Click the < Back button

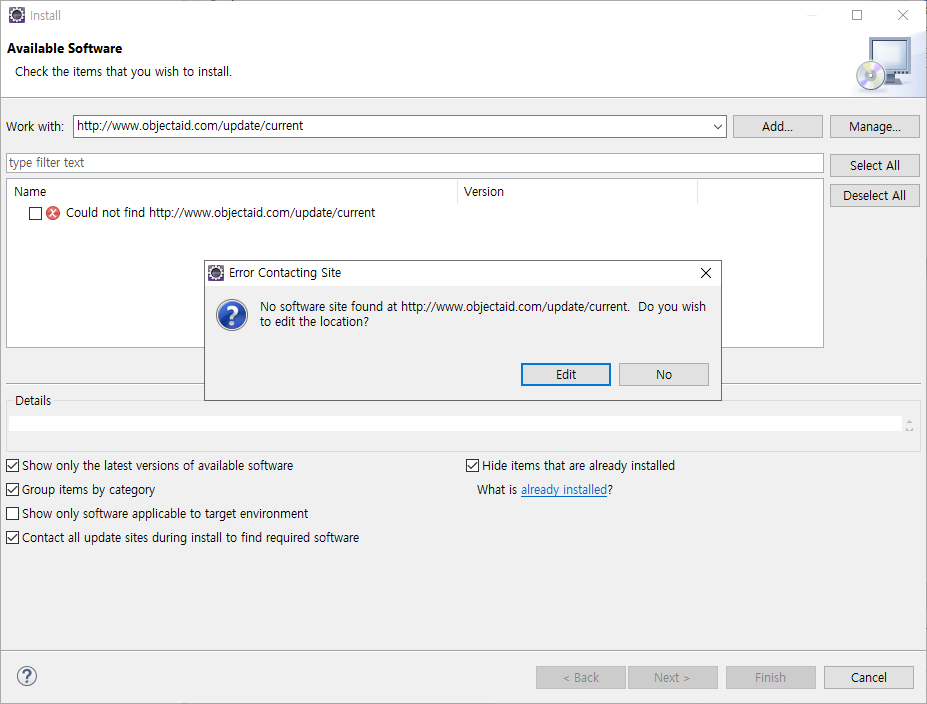pos(581,677)
